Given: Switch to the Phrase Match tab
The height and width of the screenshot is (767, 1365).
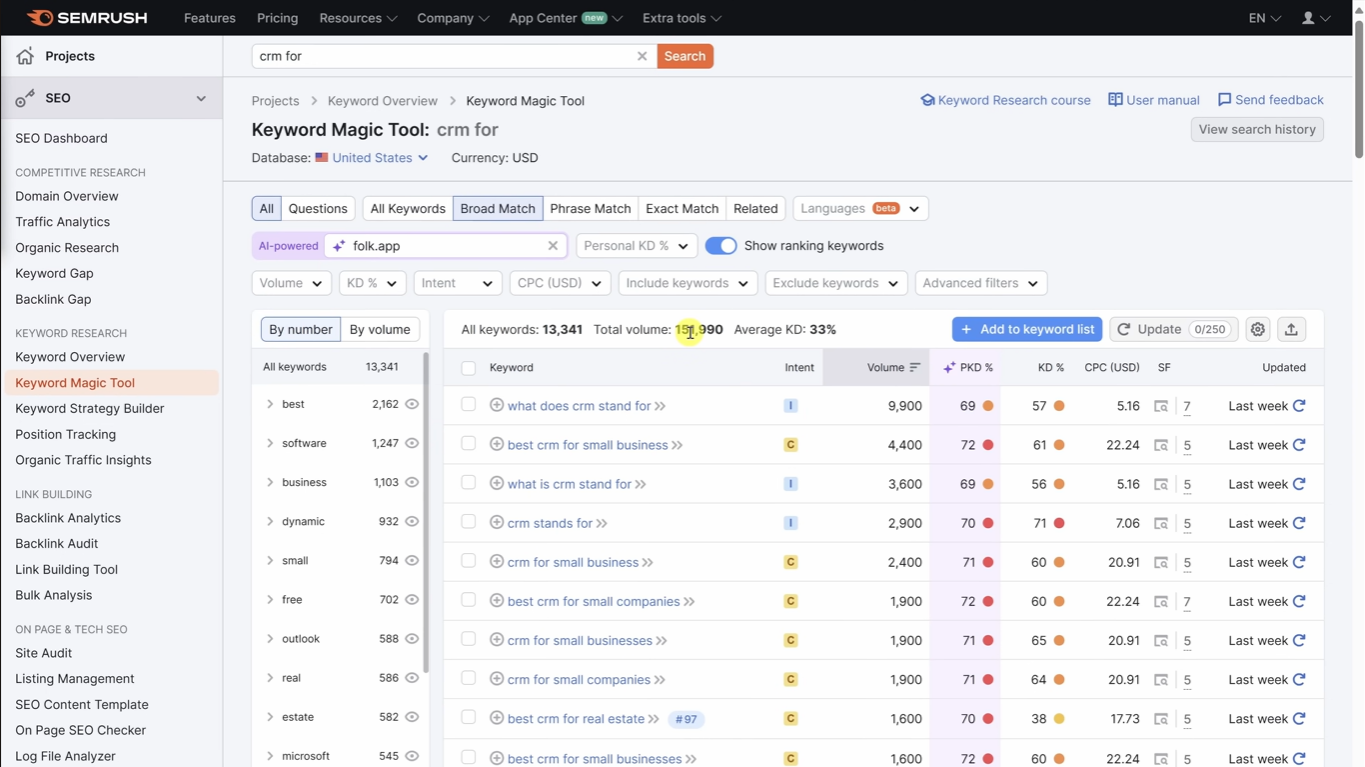Looking at the screenshot, I should point(590,208).
